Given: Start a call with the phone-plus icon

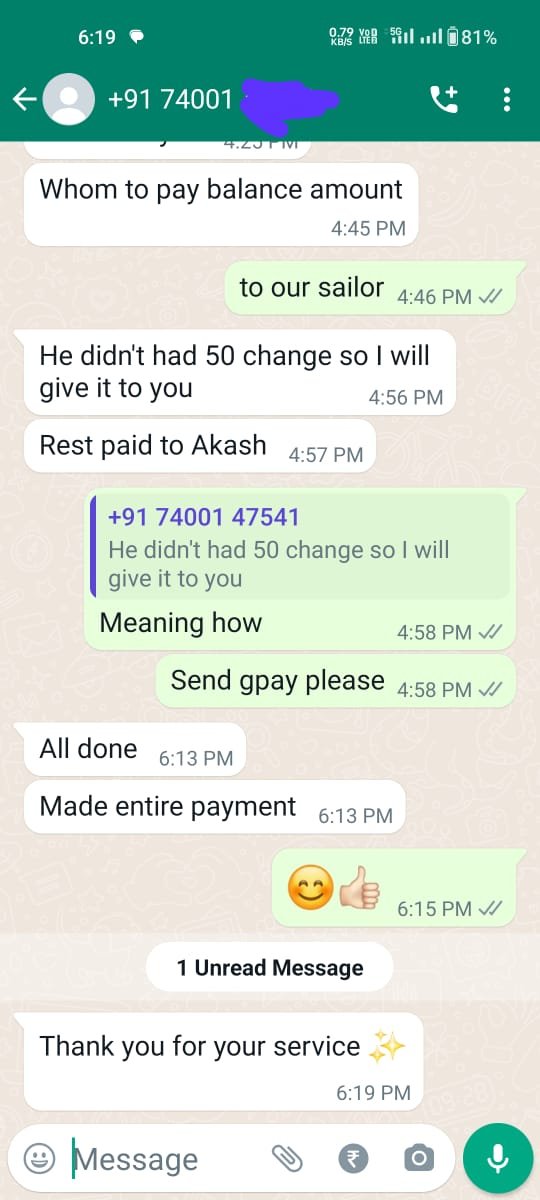Looking at the screenshot, I should point(443,99).
